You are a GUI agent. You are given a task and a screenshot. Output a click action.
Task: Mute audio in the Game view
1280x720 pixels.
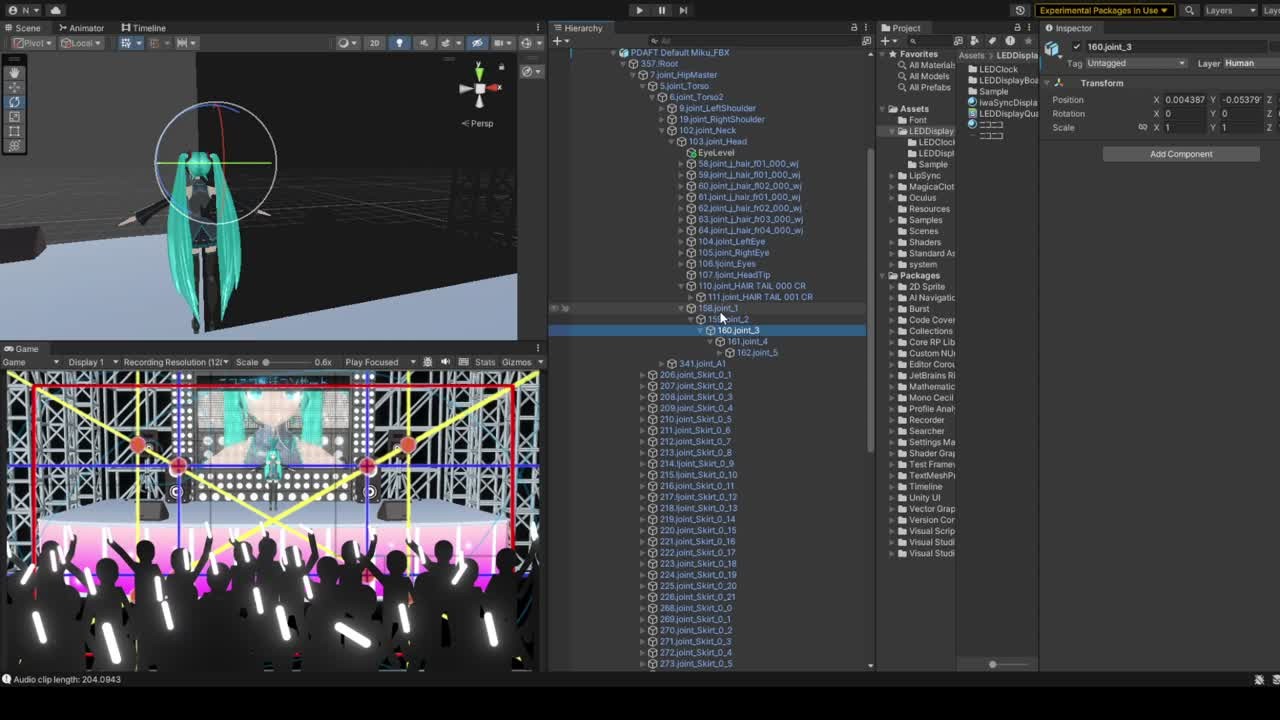tap(445, 362)
